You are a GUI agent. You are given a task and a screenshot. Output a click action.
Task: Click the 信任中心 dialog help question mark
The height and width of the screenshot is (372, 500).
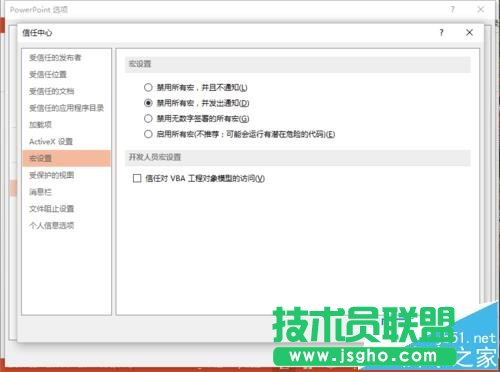[441, 33]
